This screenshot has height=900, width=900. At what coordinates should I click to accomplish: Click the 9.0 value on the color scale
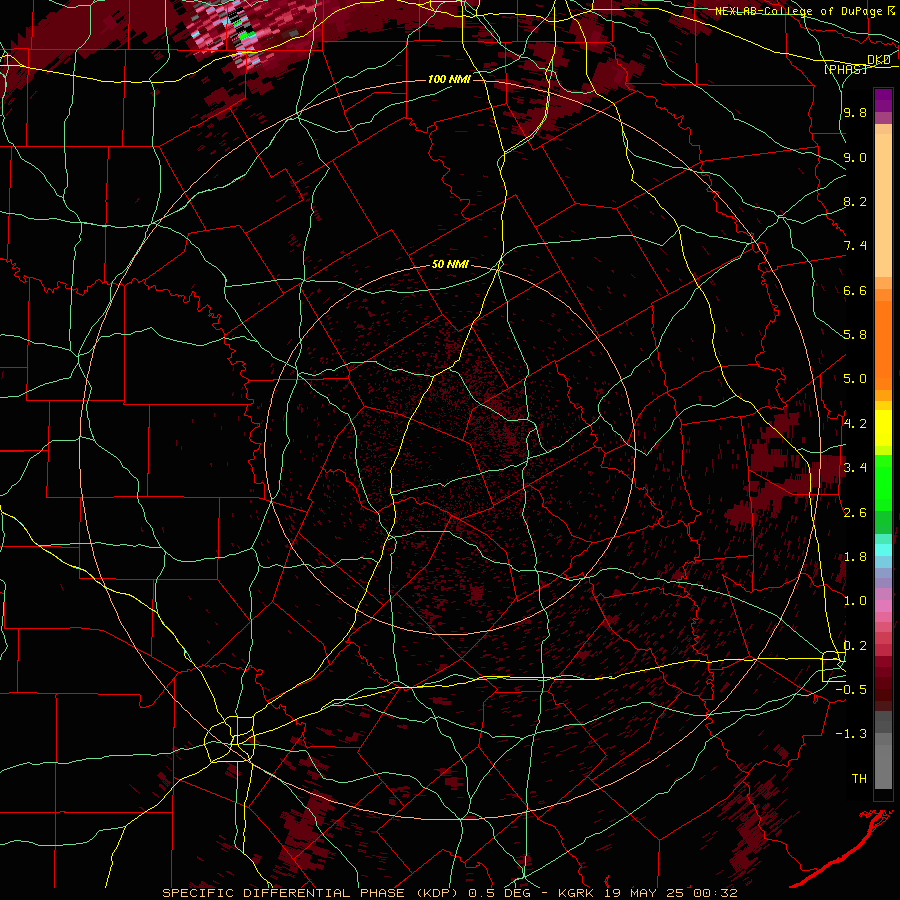pyautogui.click(x=855, y=157)
